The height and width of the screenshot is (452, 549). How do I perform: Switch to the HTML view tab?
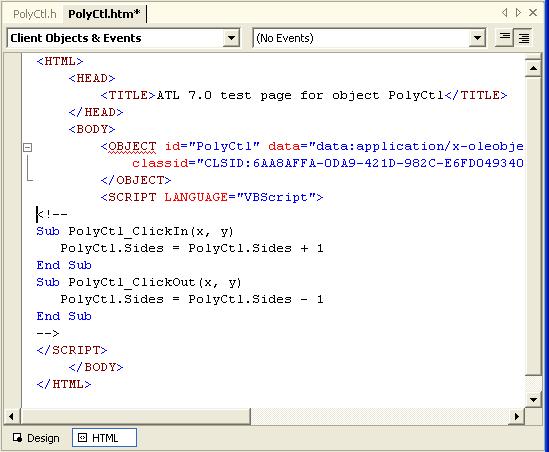(104, 438)
